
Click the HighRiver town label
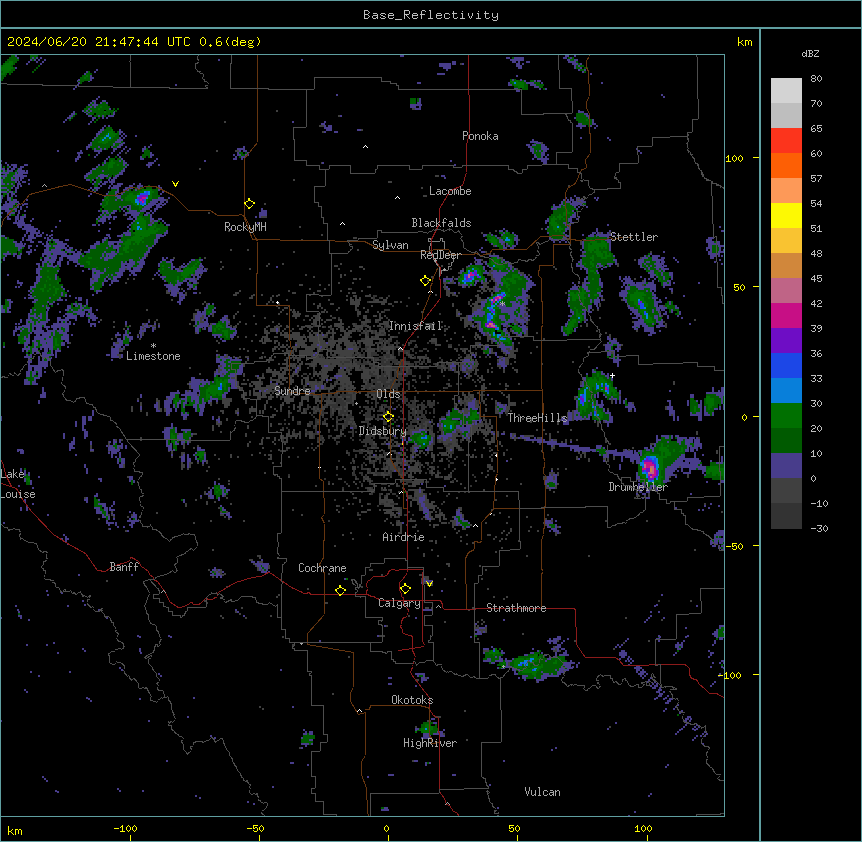click(430, 743)
